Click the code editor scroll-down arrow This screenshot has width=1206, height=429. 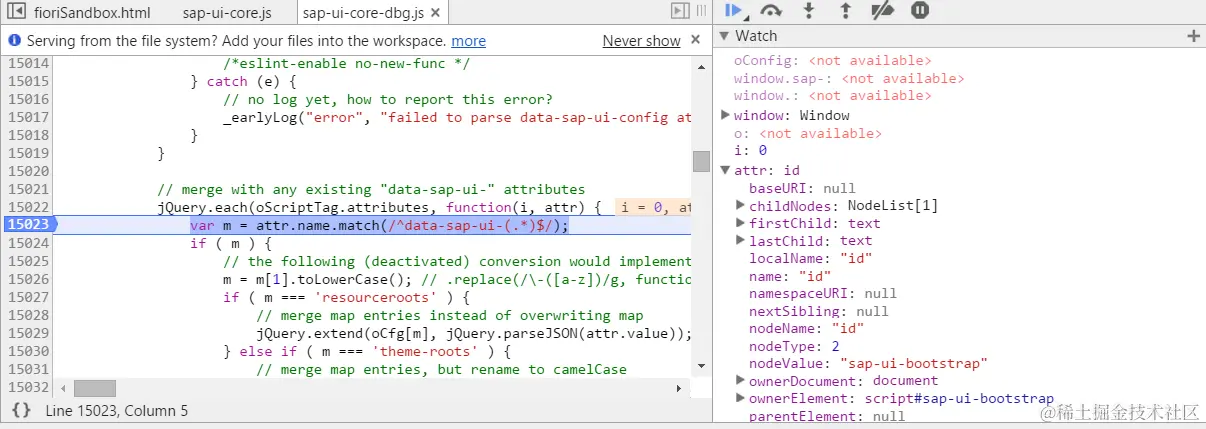(701, 366)
